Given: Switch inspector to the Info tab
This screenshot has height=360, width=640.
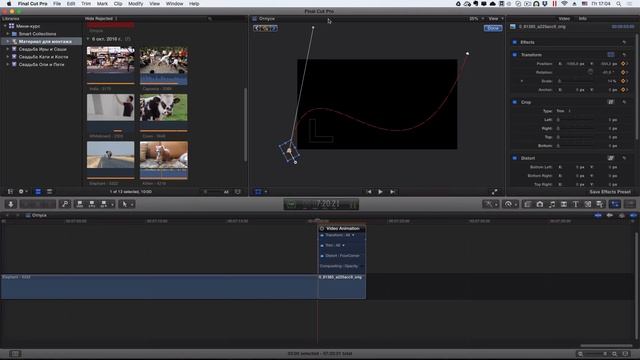Looking at the screenshot, I should (582, 19).
